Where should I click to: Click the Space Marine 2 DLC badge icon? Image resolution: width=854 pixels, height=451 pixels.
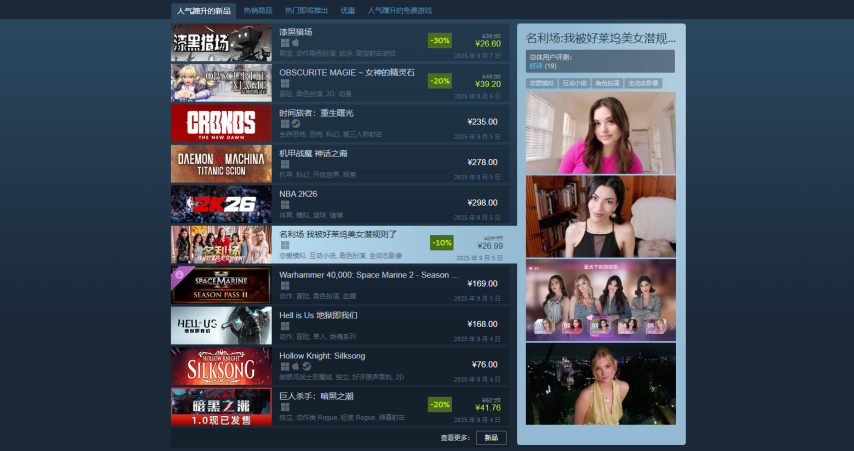pos(178,273)
